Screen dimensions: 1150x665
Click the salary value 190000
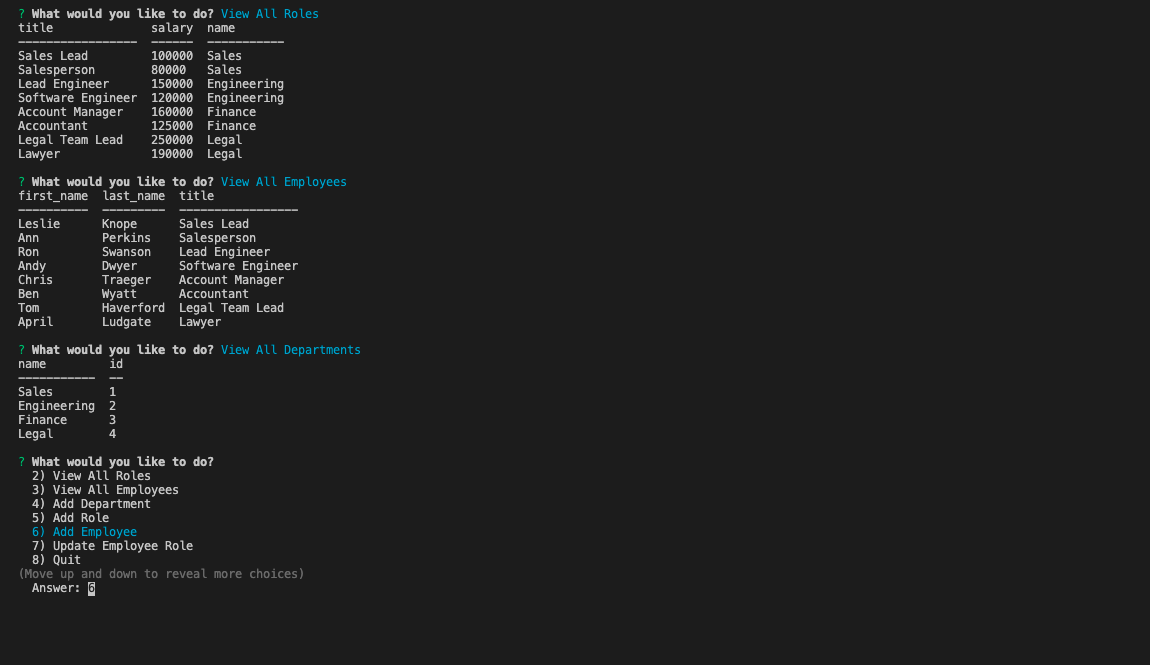[x=172, y=154]
